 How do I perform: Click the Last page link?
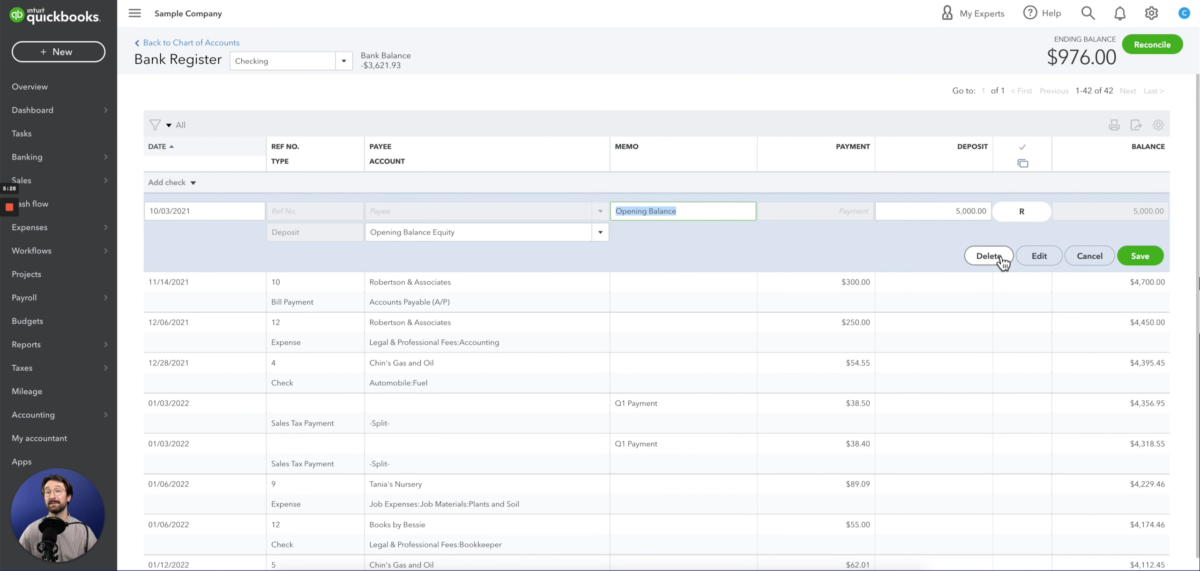pos(1153,91)
